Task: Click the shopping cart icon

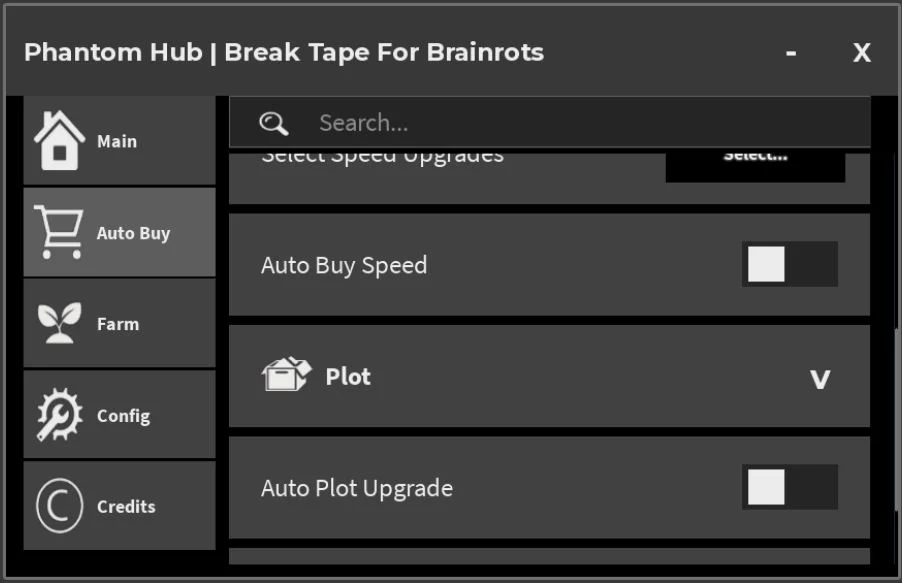Action: (x=59, y=232)
